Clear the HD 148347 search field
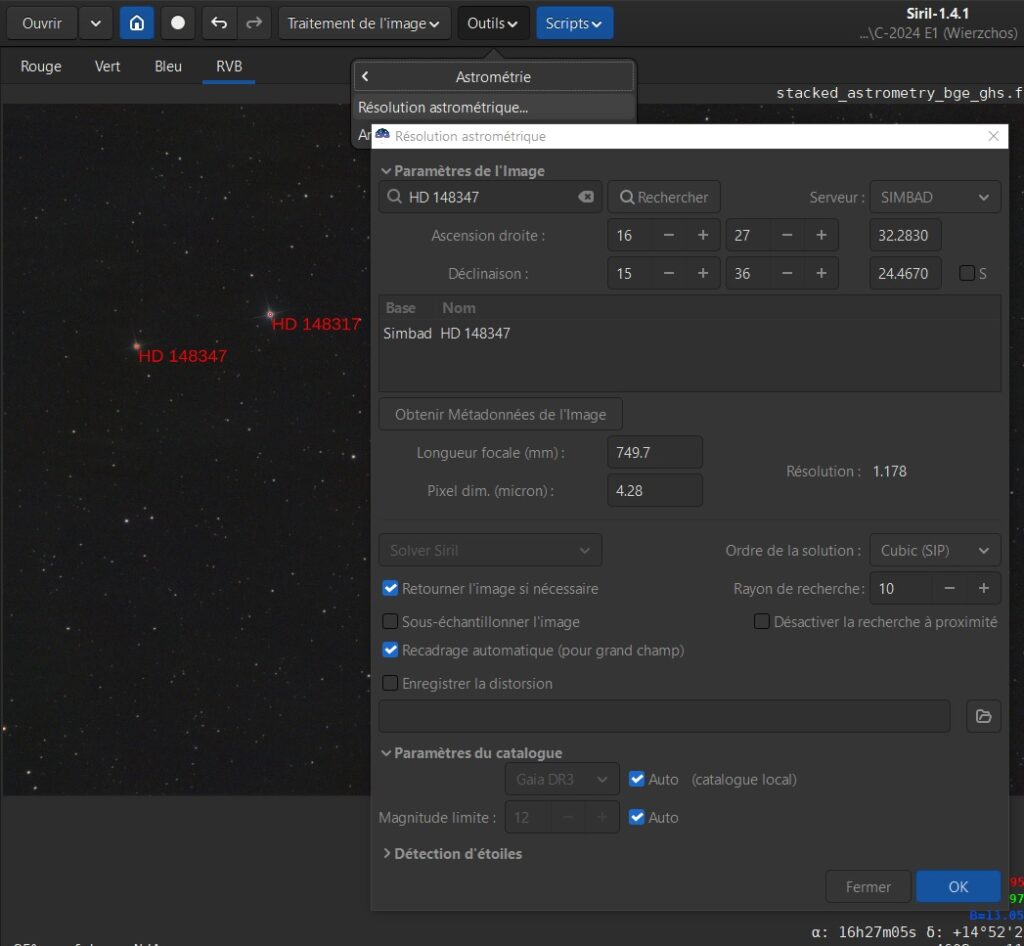Screen dimensions: 1024x946 [586, 197]
